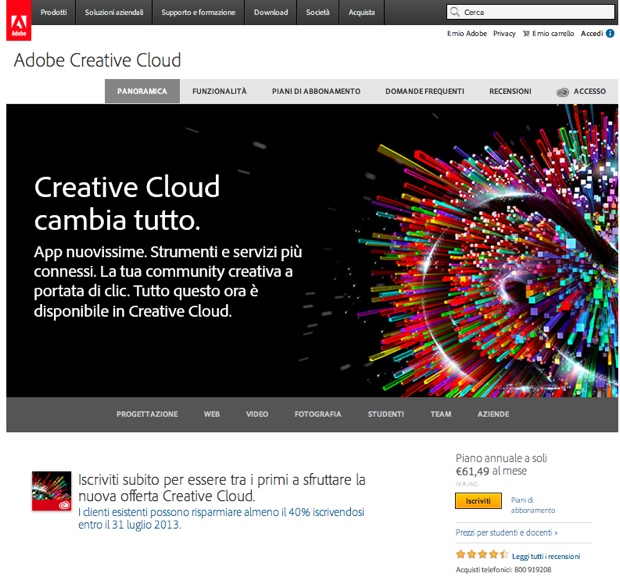Open the Prodotti menu

pos(53,12)
